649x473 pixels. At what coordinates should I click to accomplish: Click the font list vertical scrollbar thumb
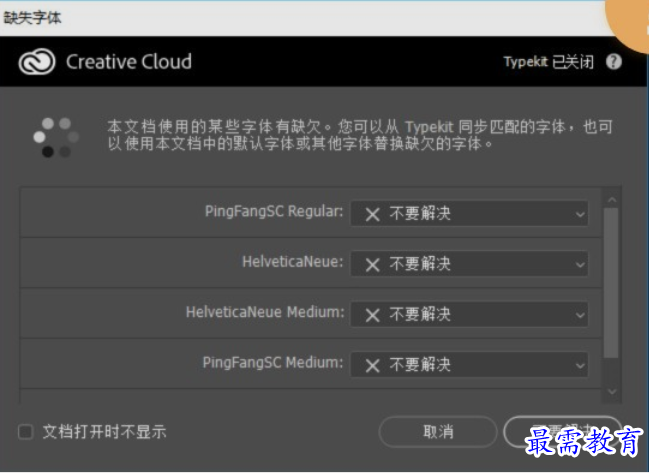tap(611, 283)
